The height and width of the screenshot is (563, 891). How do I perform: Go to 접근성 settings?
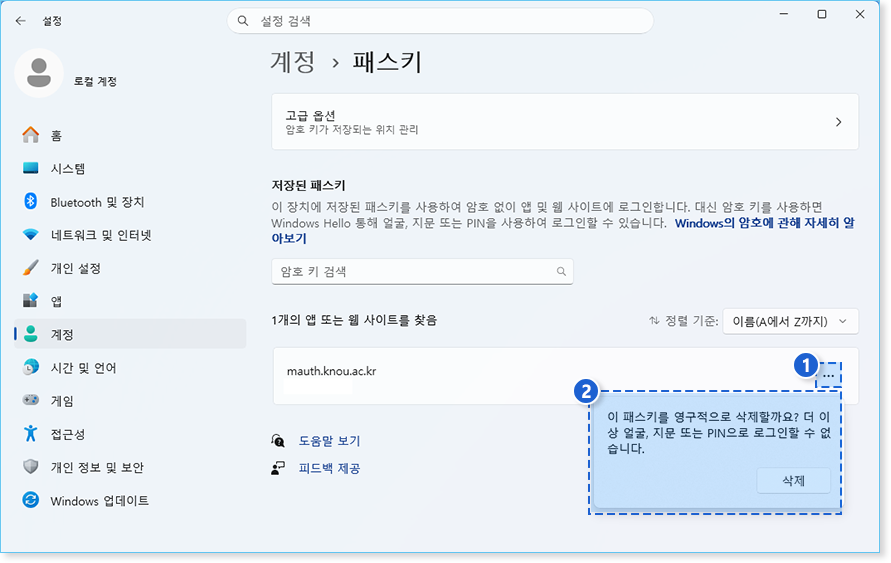click(x=130, y=434)
